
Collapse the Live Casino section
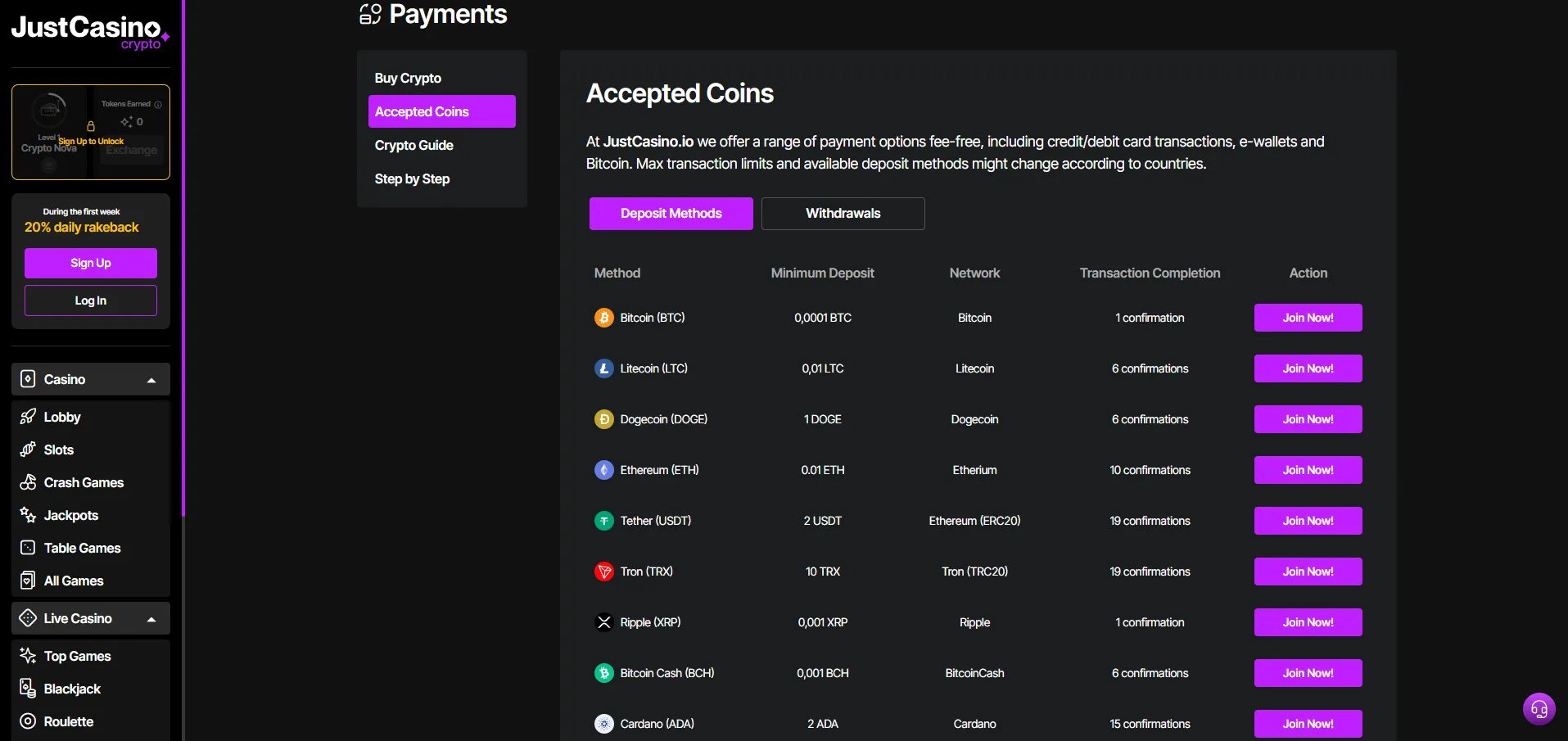(x=151, y=618)
